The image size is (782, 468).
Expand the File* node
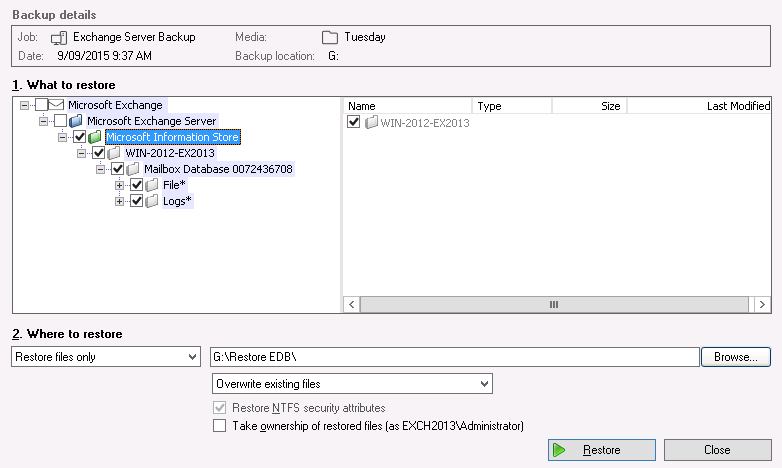point(119,185)
